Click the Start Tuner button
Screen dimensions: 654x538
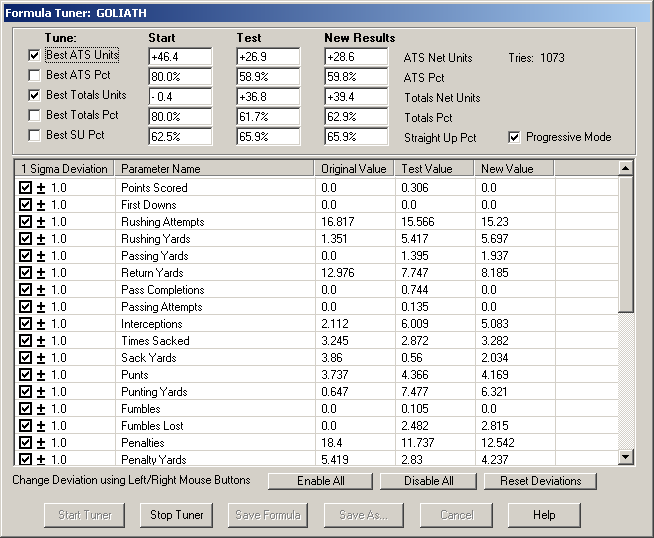[84, 515]
